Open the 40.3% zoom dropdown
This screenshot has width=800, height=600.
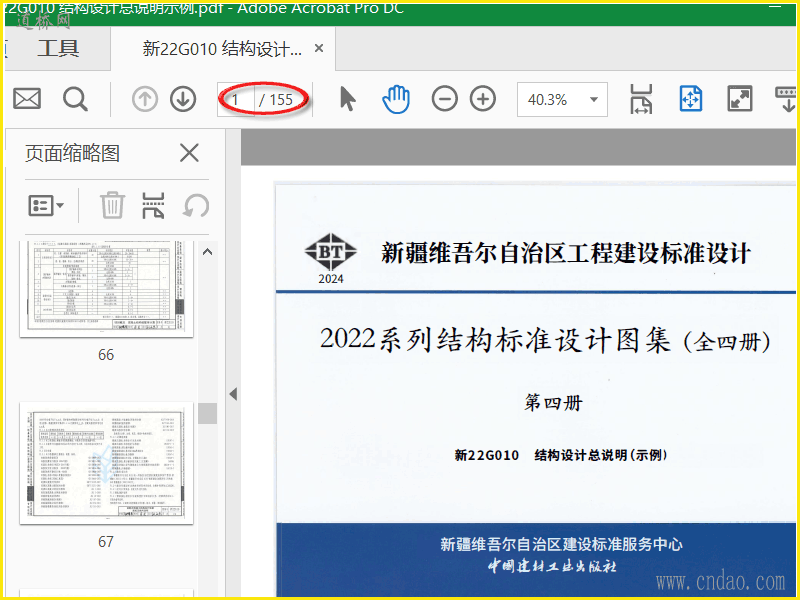(x=562, y=99)
